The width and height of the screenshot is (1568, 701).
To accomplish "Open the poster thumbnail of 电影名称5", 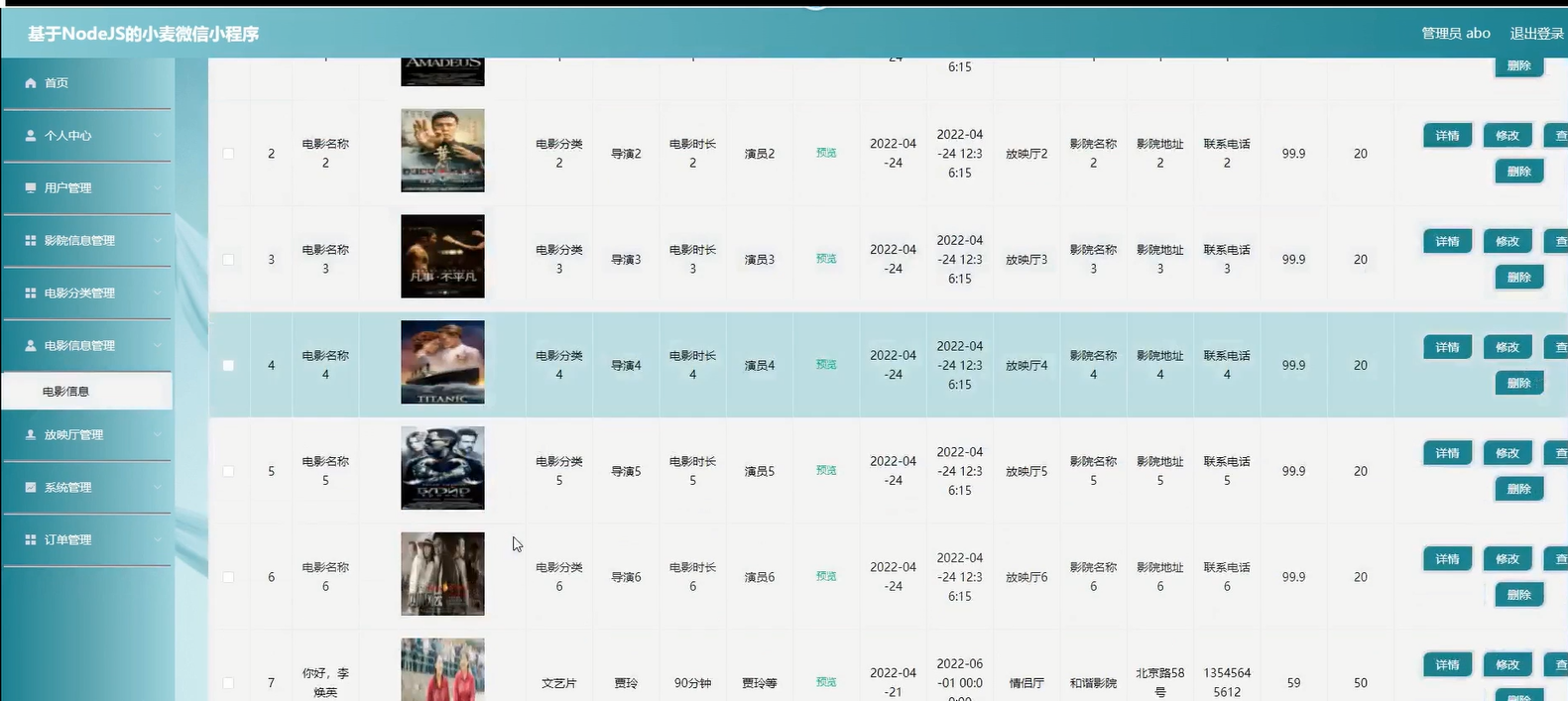I will tap(442, 468).
